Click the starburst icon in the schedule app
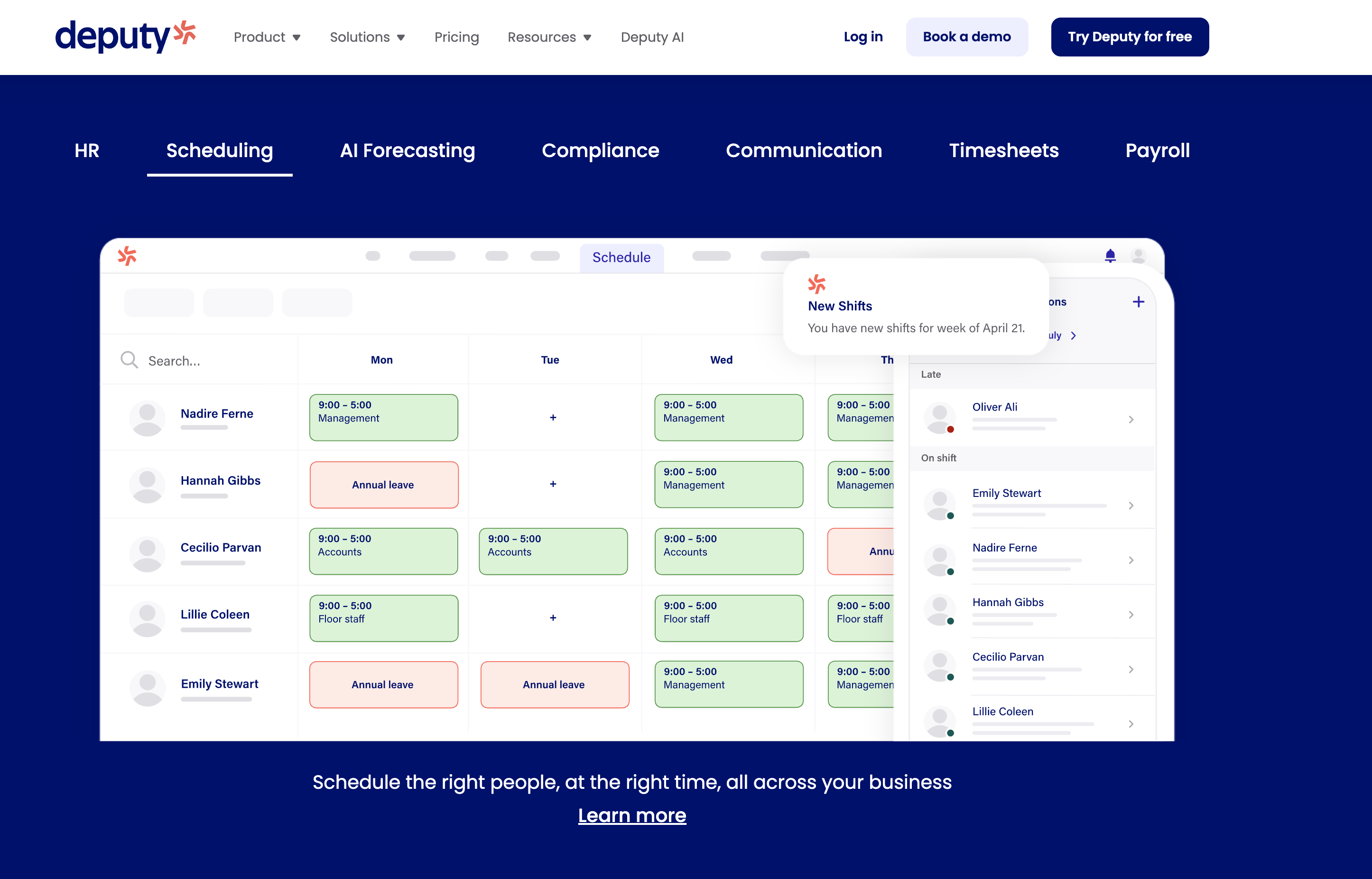 [x=127, y=256]
